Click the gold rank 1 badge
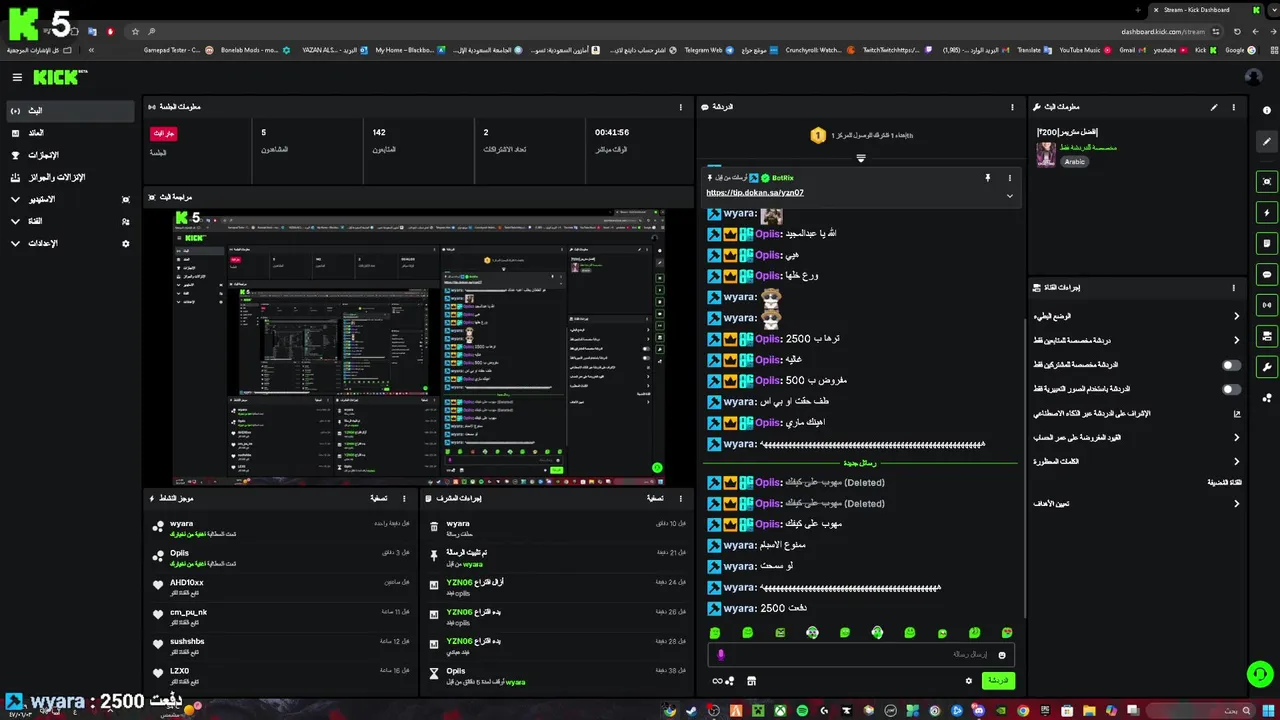Viewport: 1280px width, 720px height. pyautogui.click(x=818, y=135)
